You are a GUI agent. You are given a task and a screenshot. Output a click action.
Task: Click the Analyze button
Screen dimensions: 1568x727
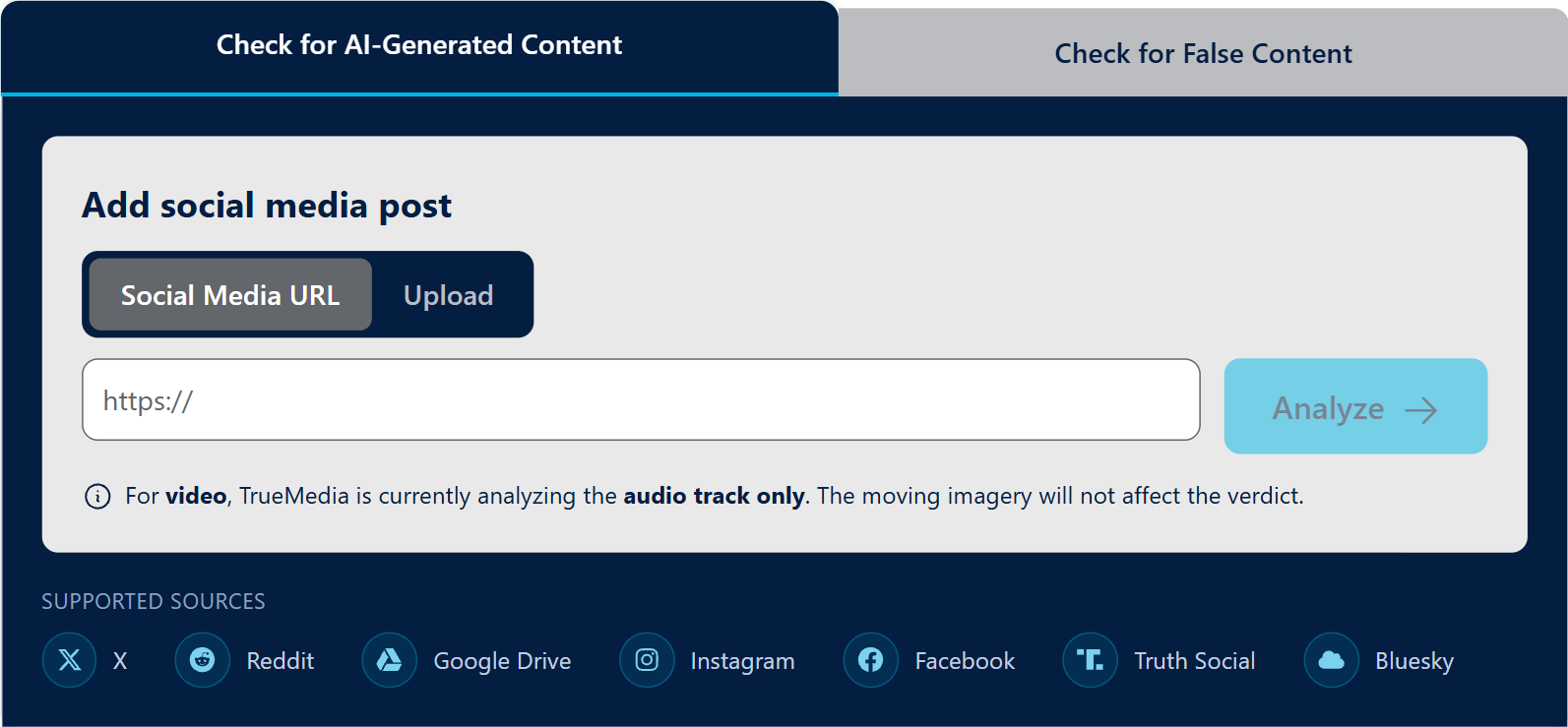click(1355, 406)
